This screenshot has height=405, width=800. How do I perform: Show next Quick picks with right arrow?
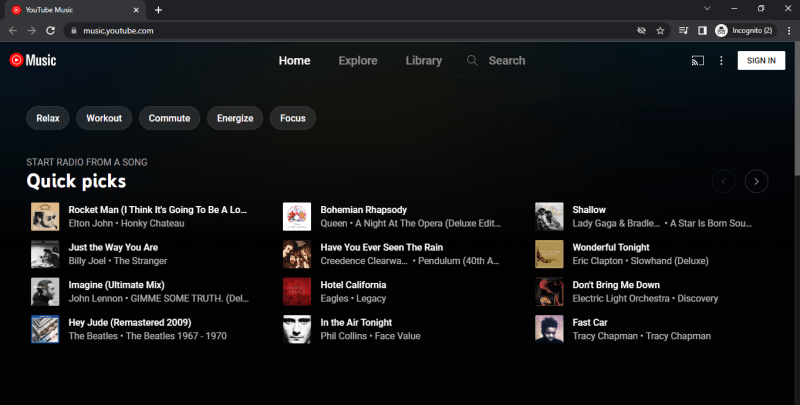pos(756,181)
